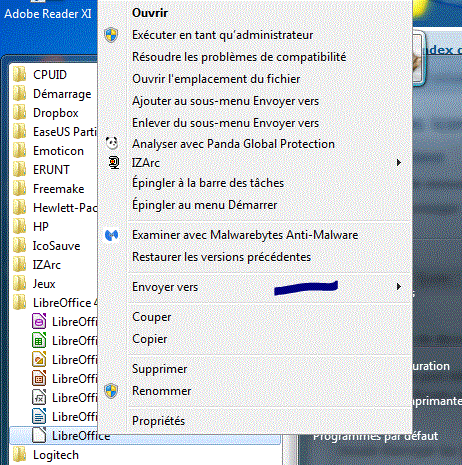Image resolution: width=462 pixels, height=465 pixels.
Task: Click Supprimer in the context menu
Action: [x=159, y=369]
